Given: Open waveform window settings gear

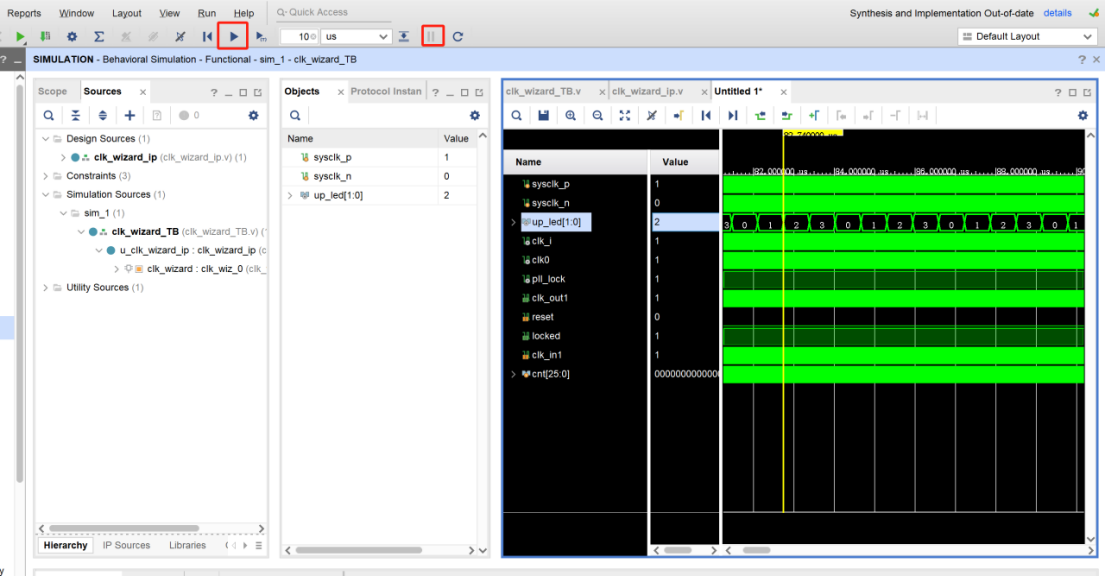Looking at the screenshot, I should 1083,116.
